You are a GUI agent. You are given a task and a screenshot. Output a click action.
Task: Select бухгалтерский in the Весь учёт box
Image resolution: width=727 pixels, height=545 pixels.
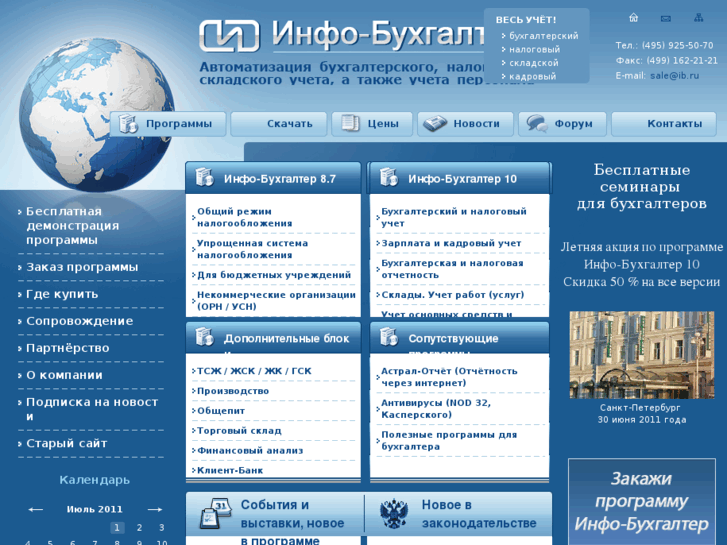(x=543, y=36)
